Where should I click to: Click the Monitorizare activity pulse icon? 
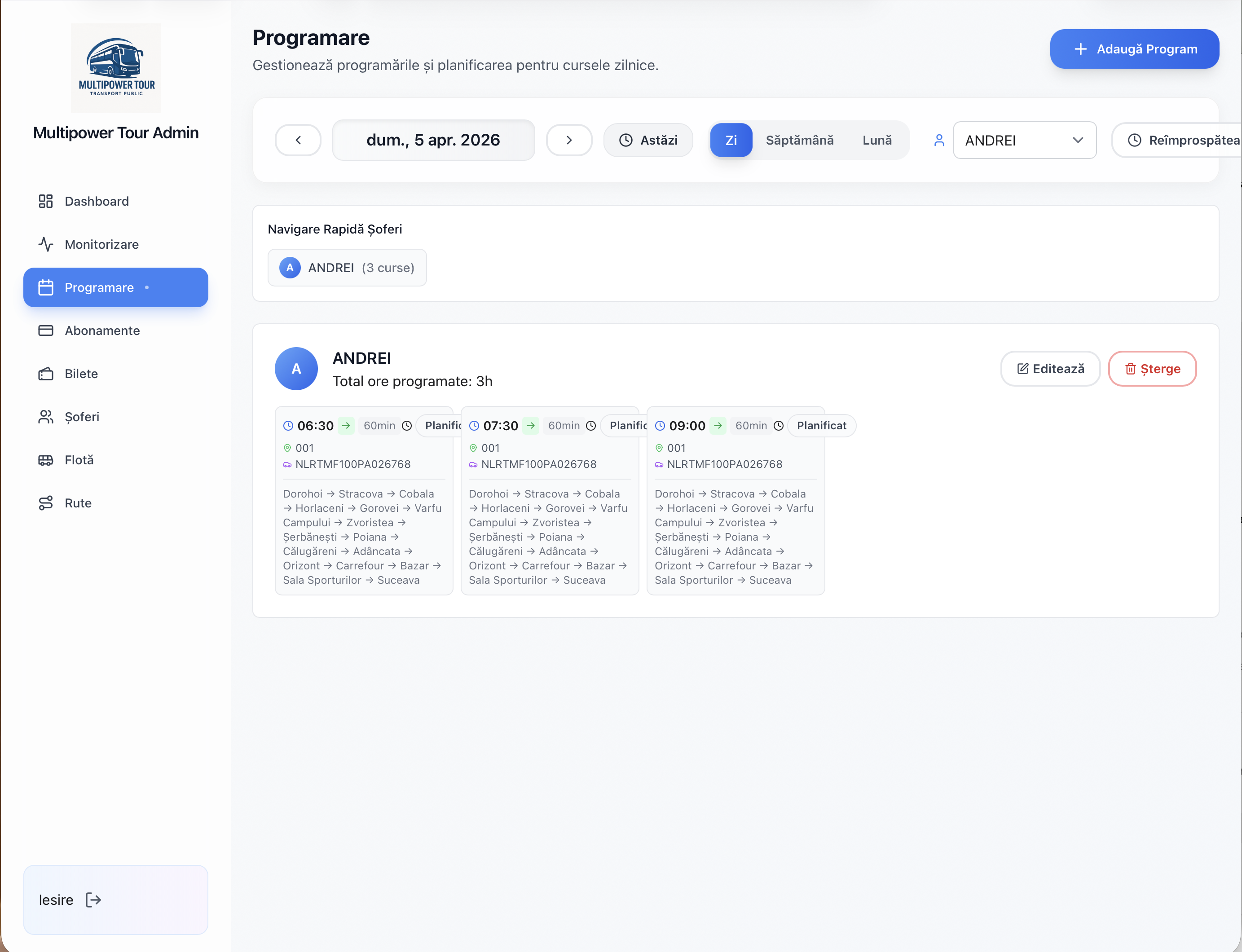(x=45, y=244)
